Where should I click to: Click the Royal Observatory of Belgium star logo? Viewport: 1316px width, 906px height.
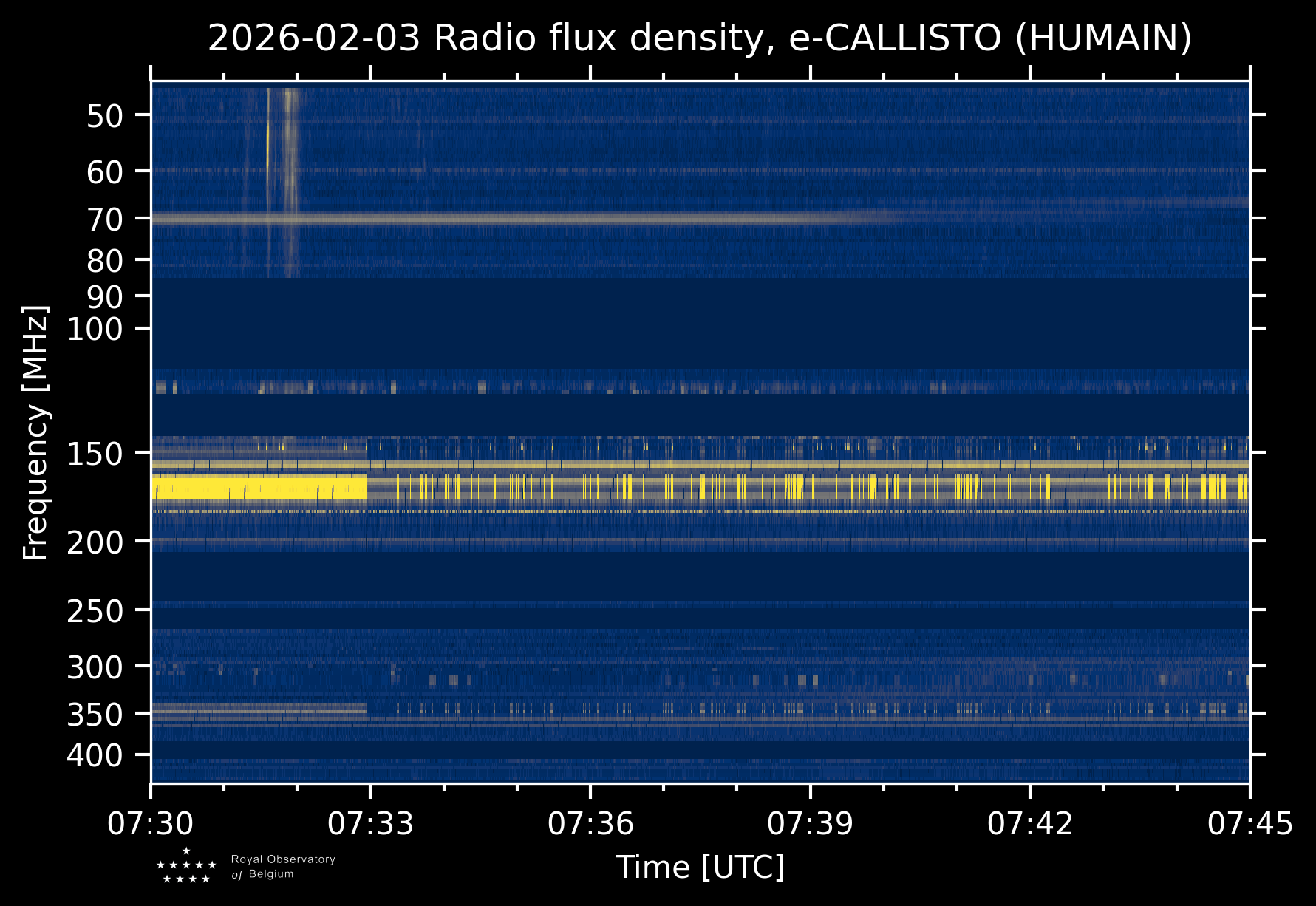coord(186,866)
